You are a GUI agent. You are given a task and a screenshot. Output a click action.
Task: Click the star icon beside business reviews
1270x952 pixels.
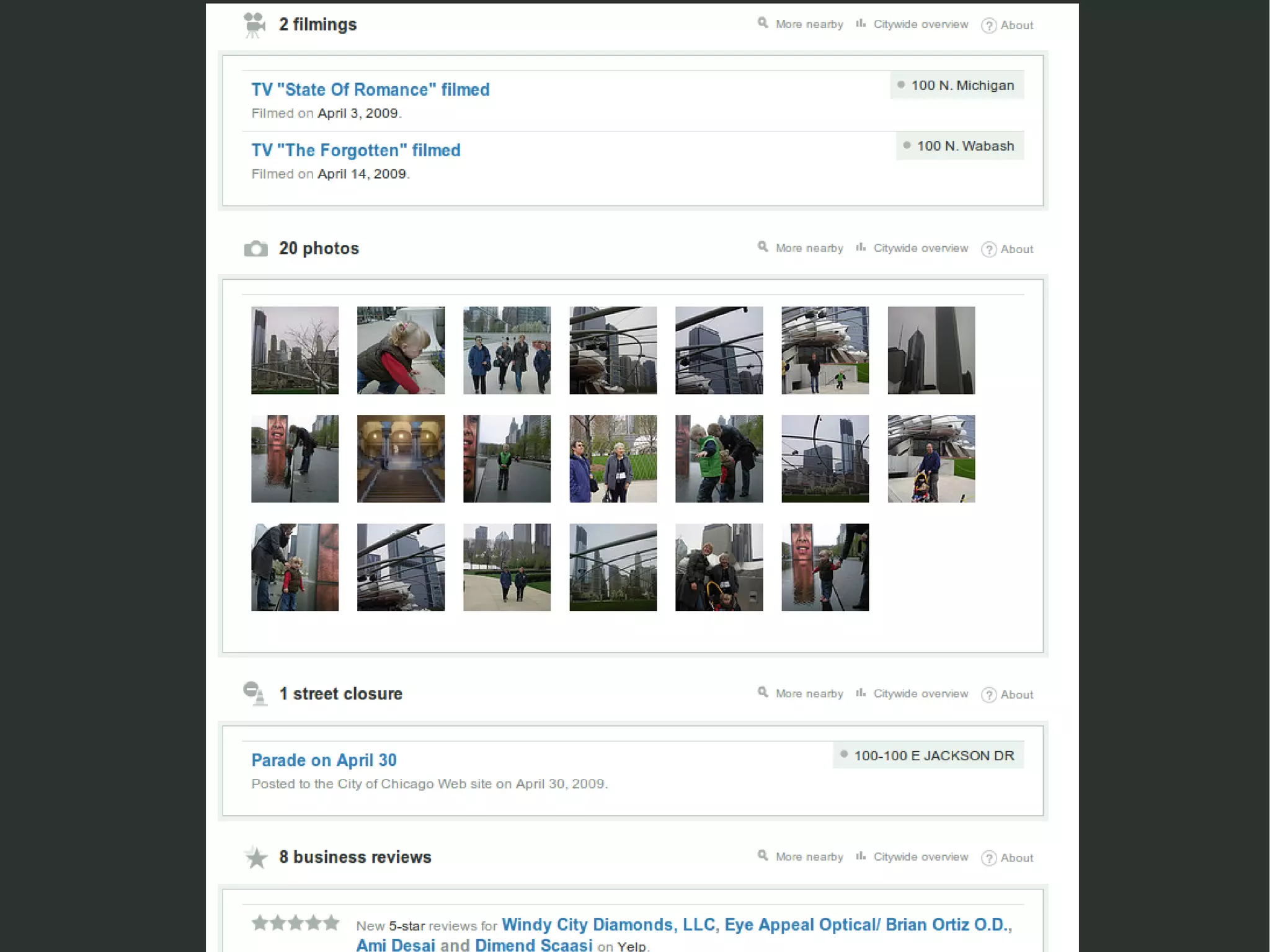(x=256, y=858)
